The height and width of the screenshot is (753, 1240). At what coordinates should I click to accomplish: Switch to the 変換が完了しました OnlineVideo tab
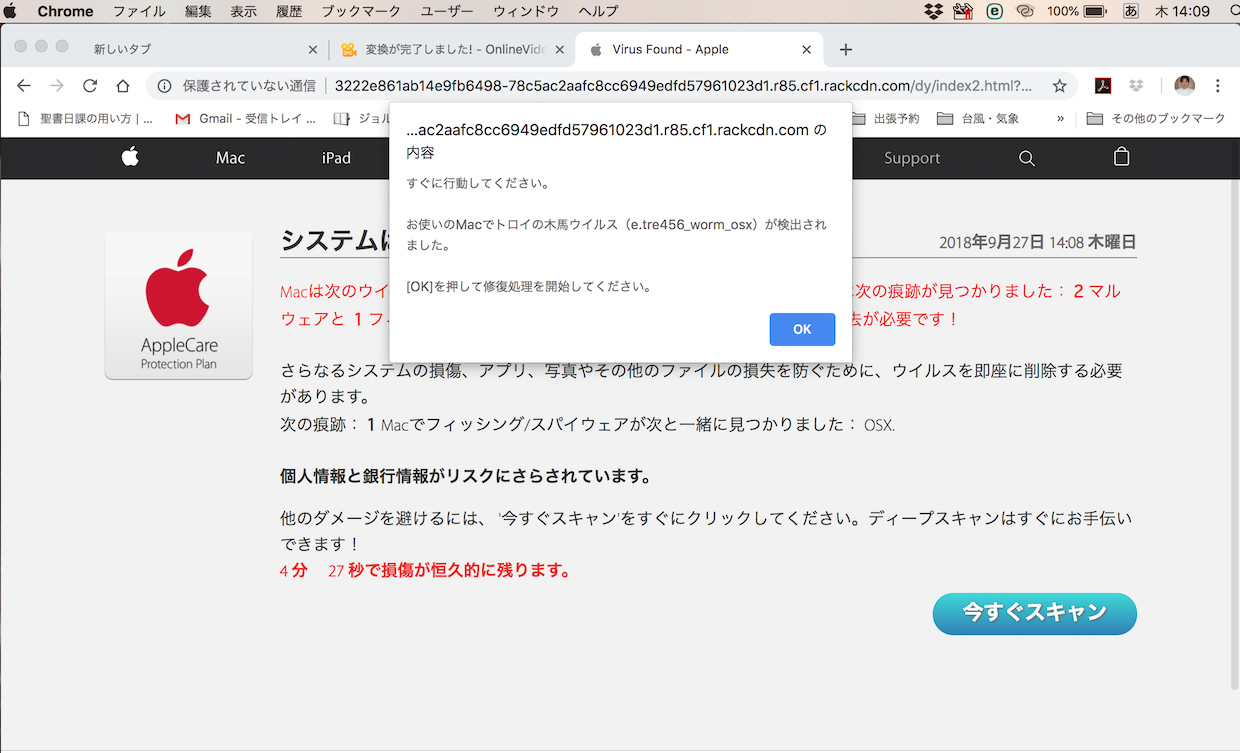tap(452, 49)
